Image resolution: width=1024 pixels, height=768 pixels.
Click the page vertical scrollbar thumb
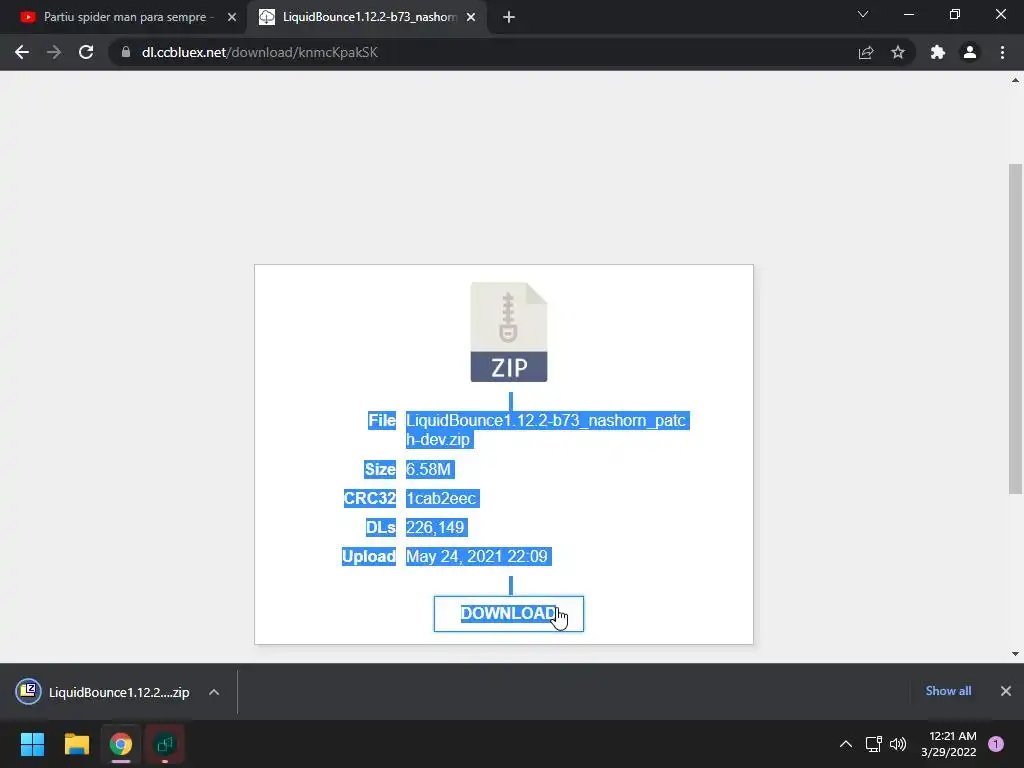pos(1015,328)
